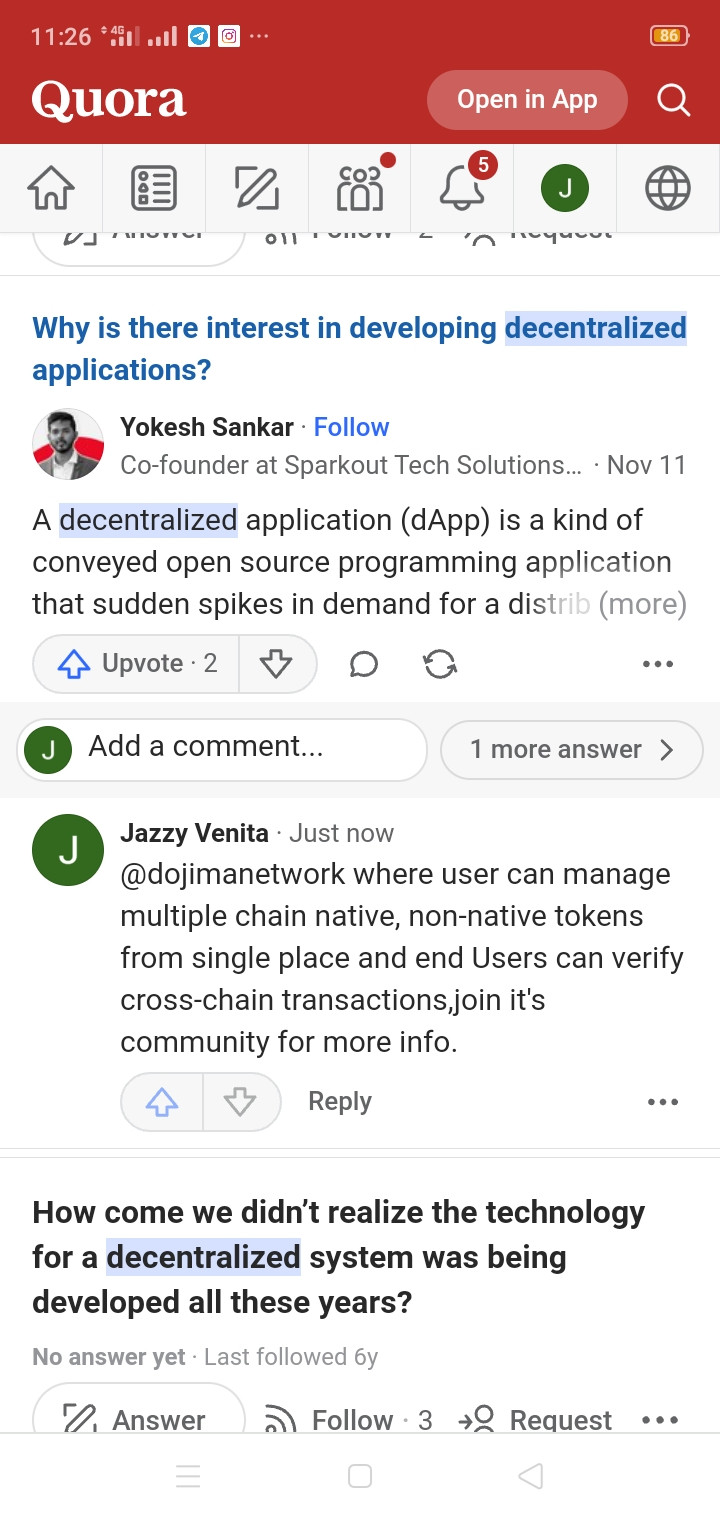Open more options for Jazzy Venita's comment
This screenshot has height=1520, width=720.
[x=662, y=1102]
